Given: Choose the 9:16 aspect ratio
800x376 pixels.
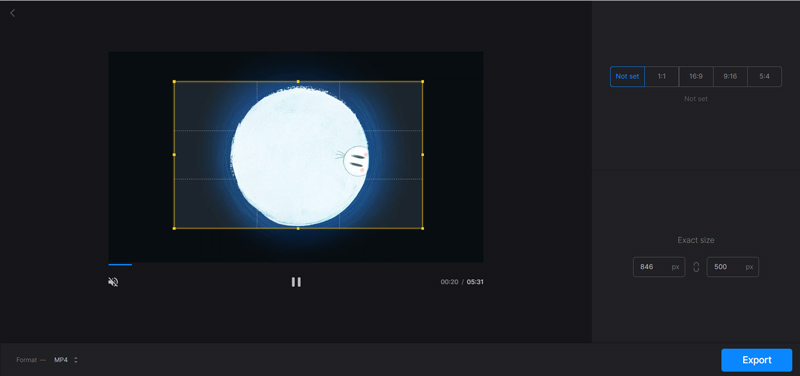Looking at the screenshot, I should (x=730, y=77).
